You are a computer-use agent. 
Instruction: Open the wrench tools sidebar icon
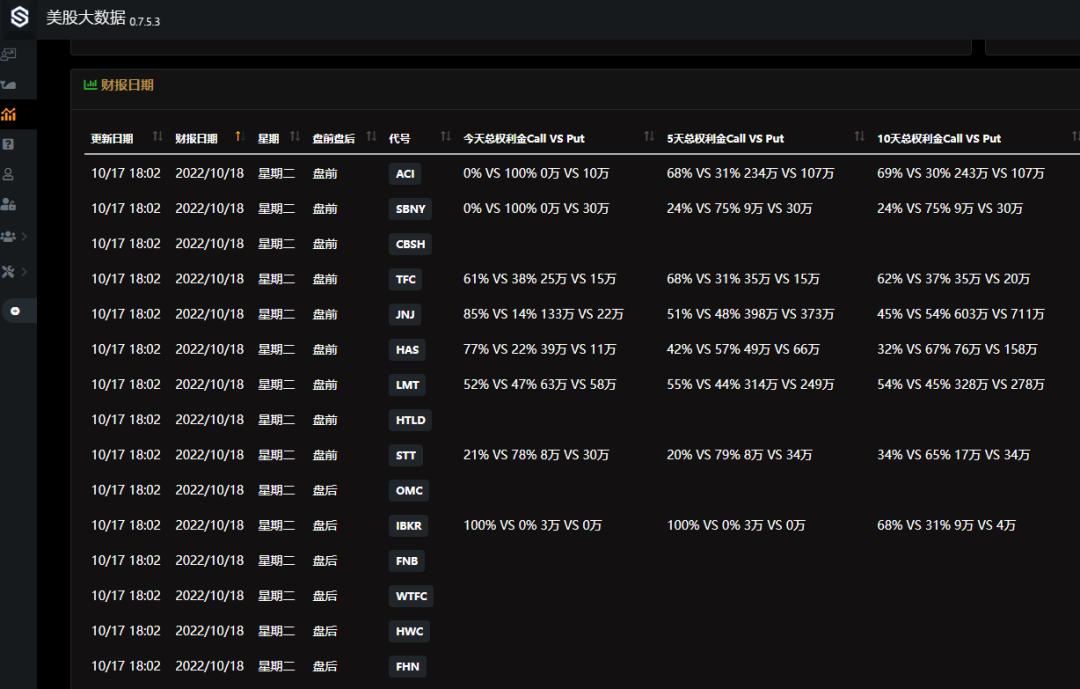pos(8,271)
